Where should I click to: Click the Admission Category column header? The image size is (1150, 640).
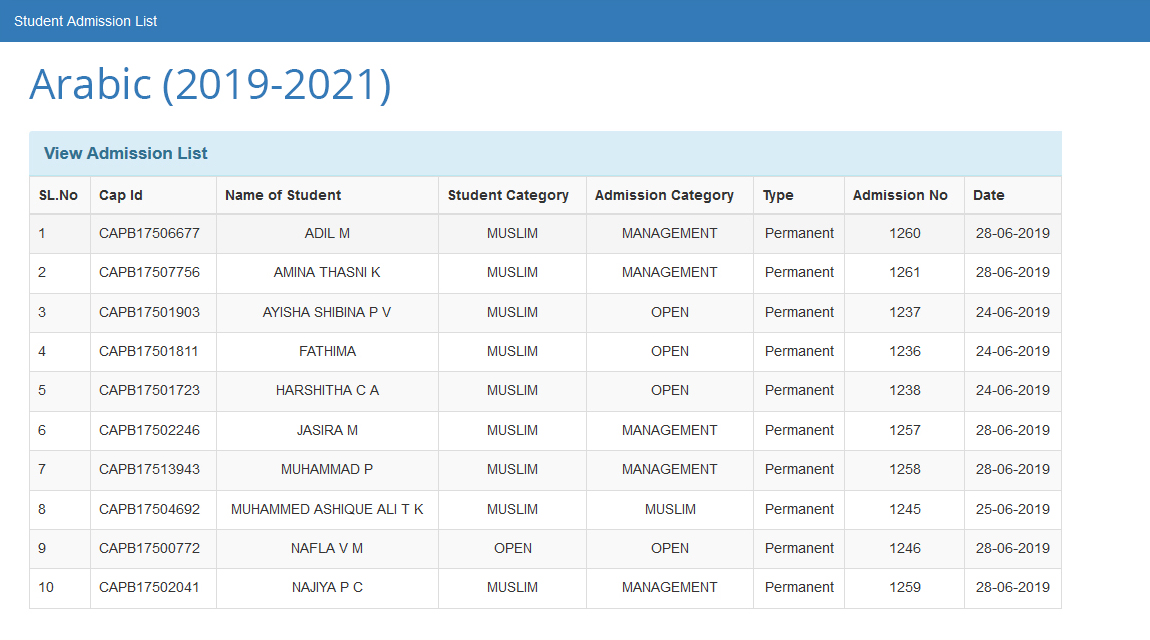[x=664, y=195]
